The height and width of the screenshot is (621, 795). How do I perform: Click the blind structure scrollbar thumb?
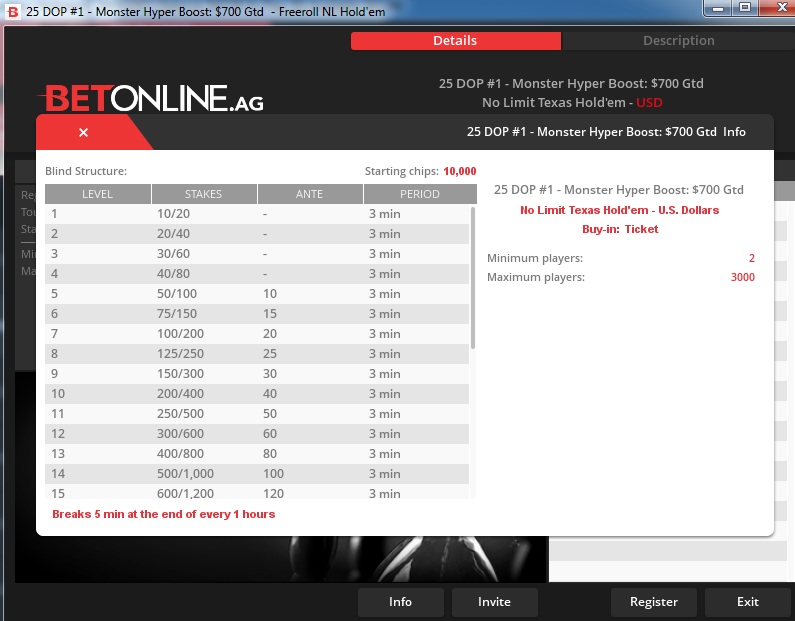pos(473,278)
